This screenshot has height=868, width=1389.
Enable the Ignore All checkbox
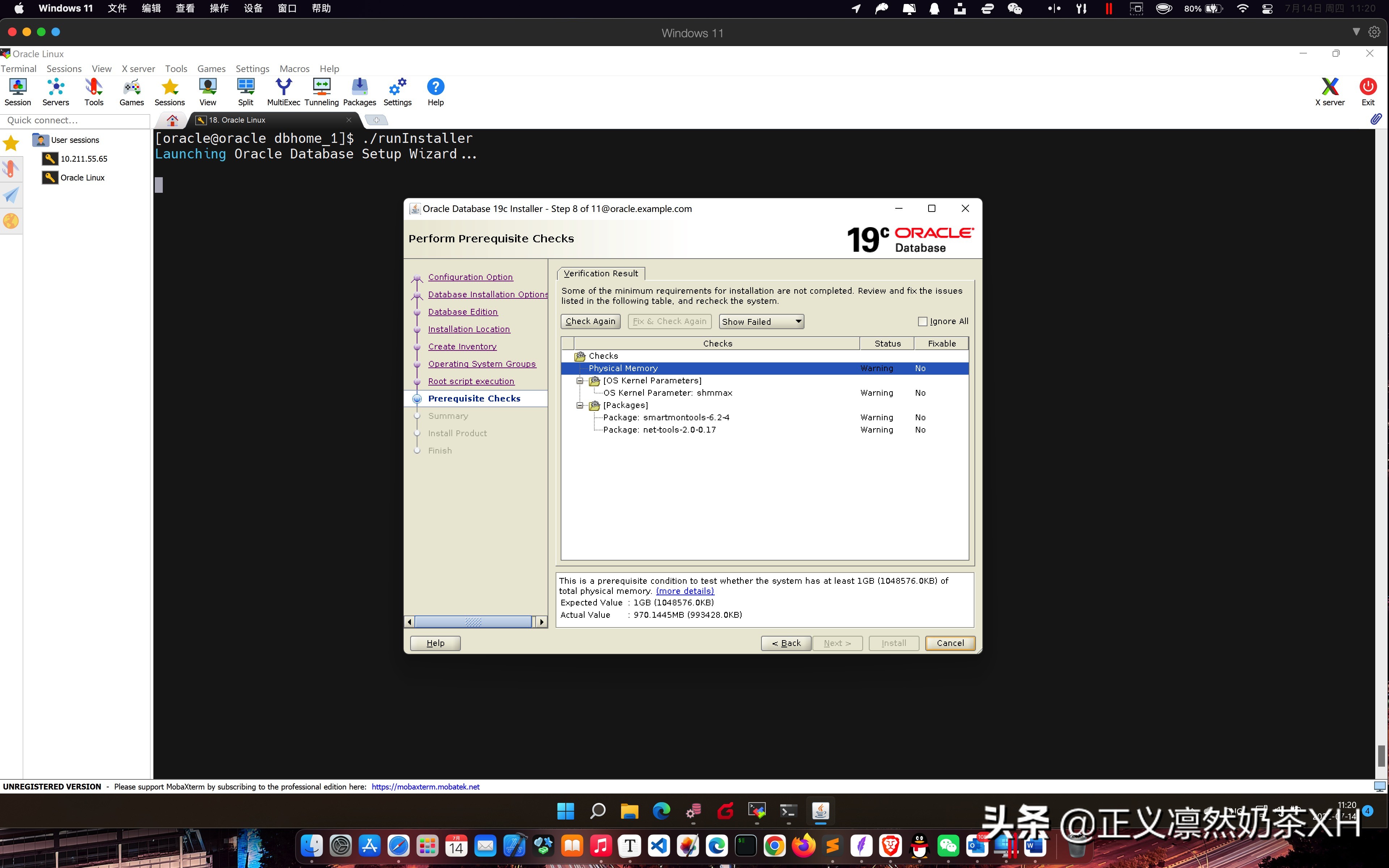pyautogui.click(x=923, y=321)
